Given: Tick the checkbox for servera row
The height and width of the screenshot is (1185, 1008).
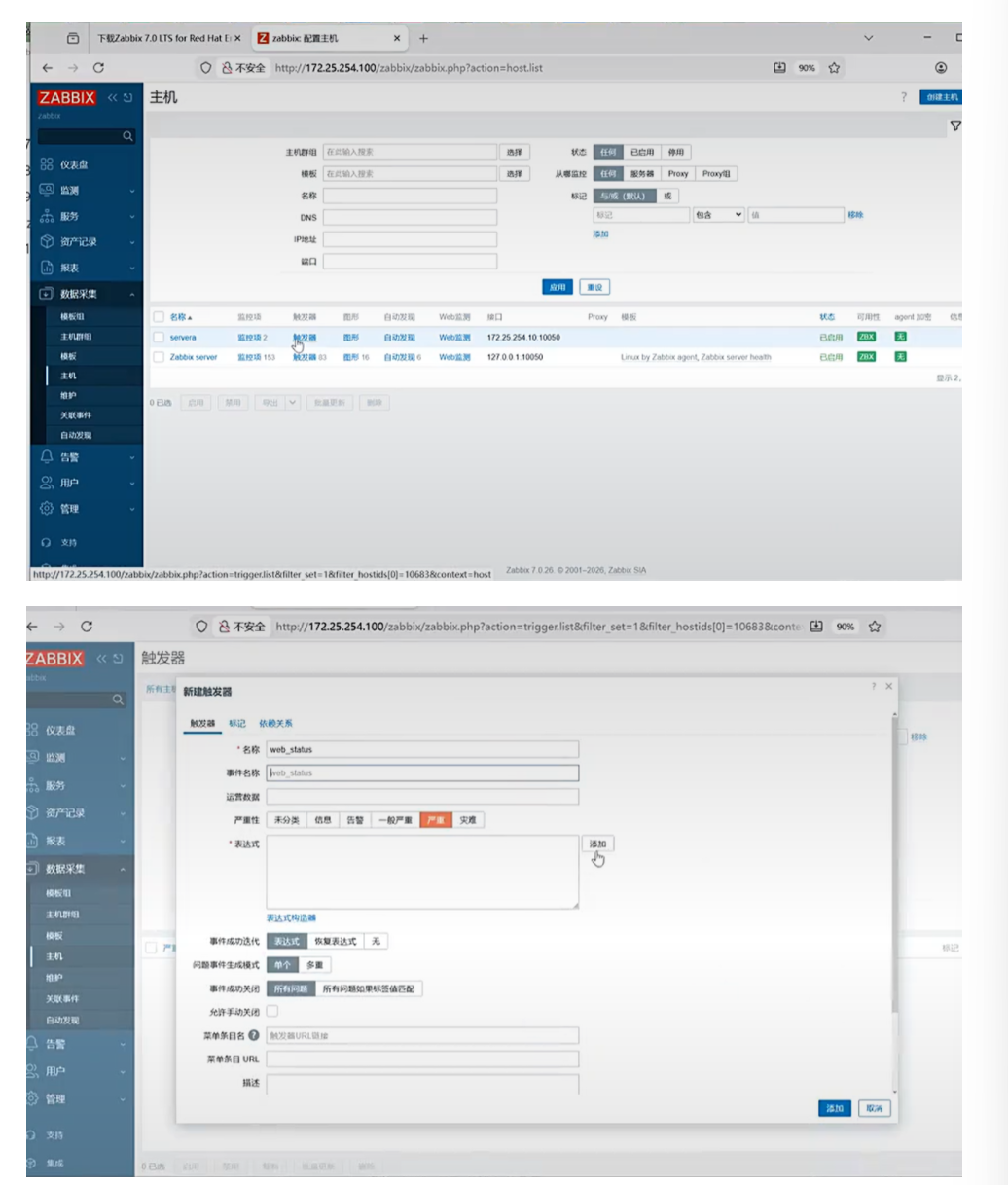Looking at the screenshot, I should tap(159, 338).
